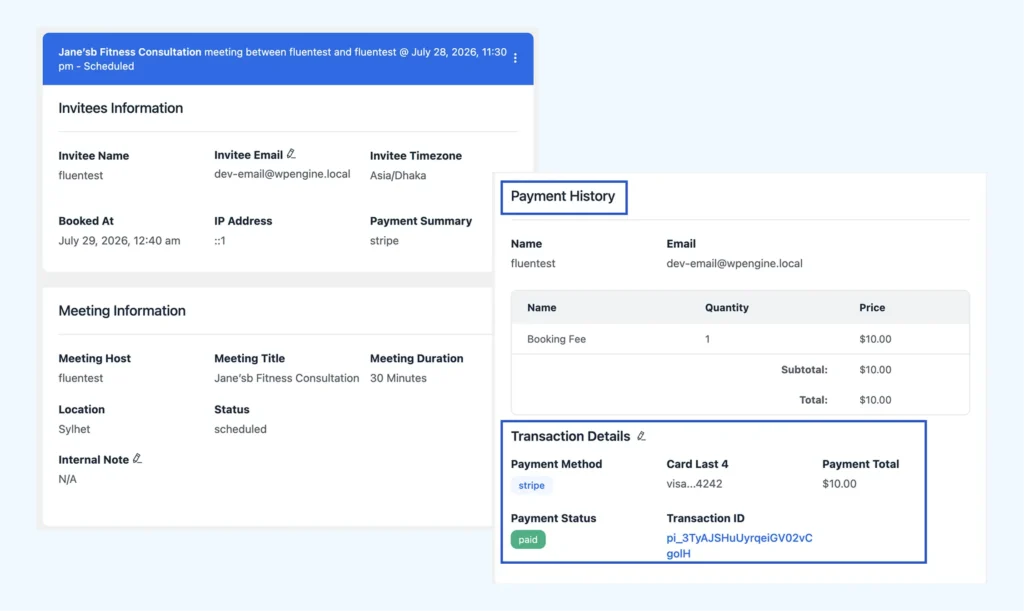Select the Payment Total $10.00 value
Screen dimensions: 1024x611
coord(839,484)
